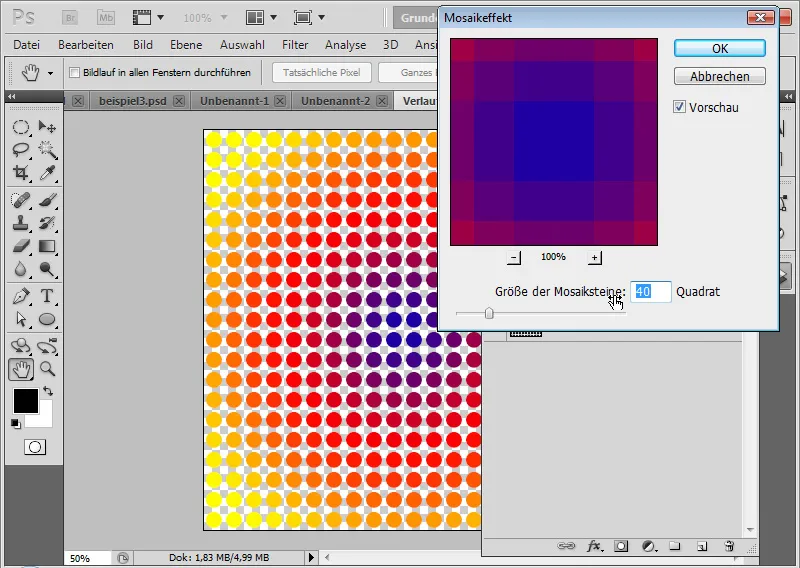
Task: Select the Crop tool
Action: pyautogui.click(x=20, y=172)
